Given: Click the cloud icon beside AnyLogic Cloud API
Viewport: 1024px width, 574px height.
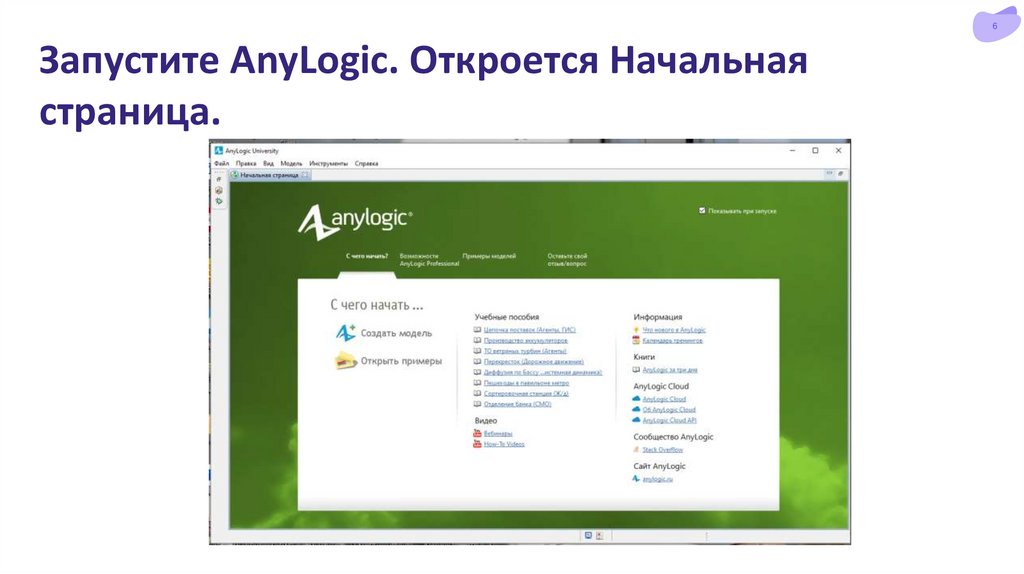Looking at the screenshot, I should point(636,420).
